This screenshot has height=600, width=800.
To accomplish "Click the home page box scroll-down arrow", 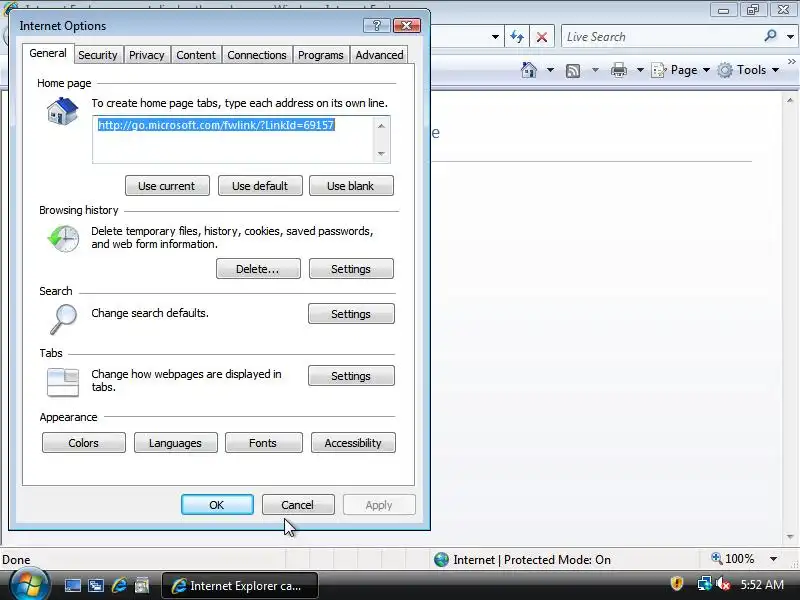I will point(381,154).
